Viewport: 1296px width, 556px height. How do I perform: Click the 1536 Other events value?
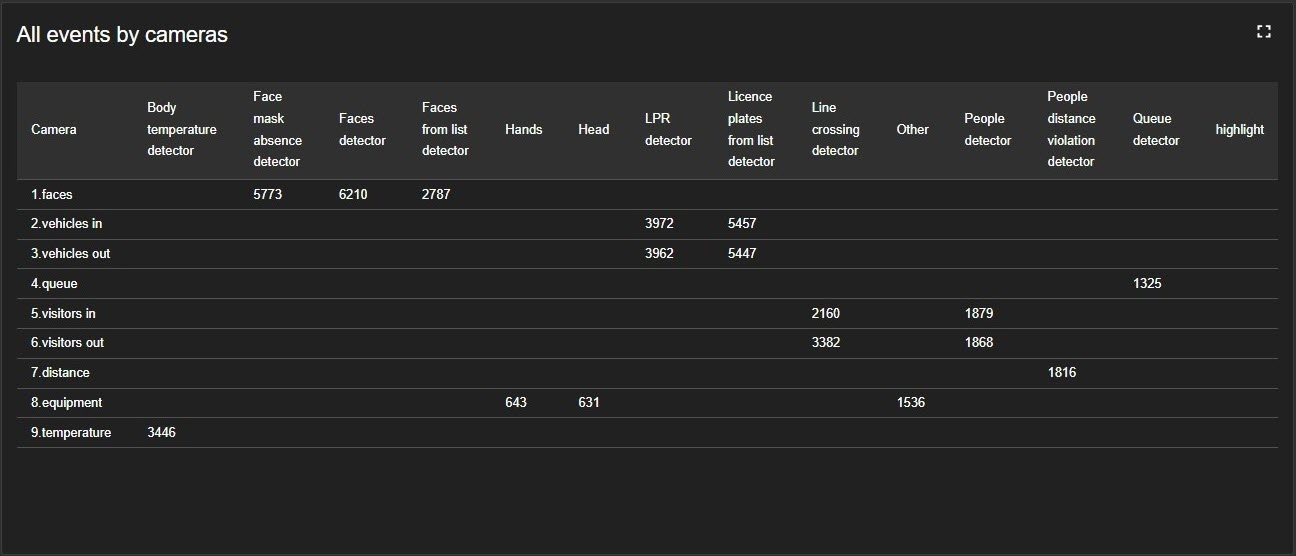click(x=911, y=403)
